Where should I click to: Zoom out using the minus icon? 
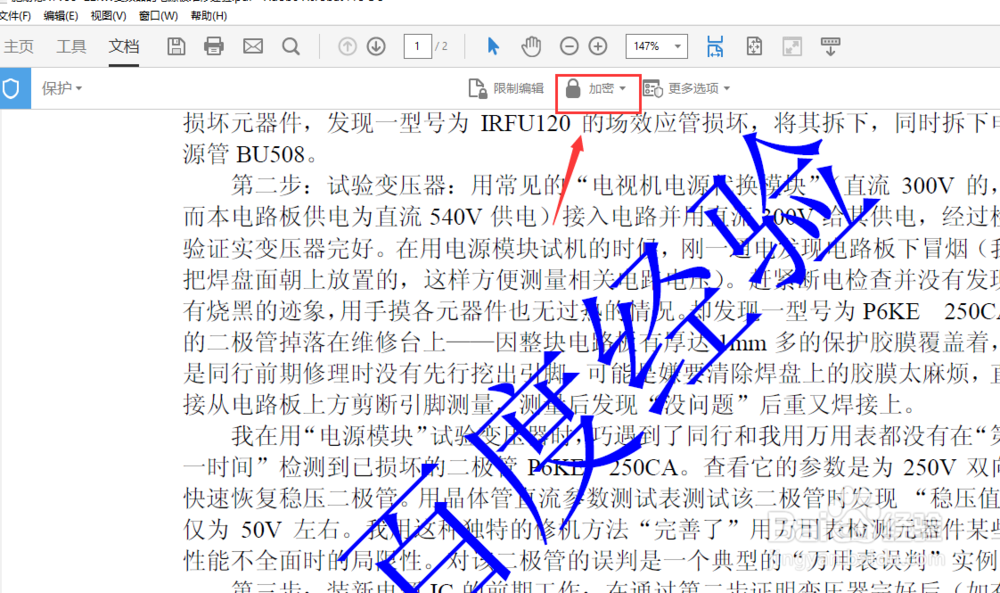coord(568,46)
